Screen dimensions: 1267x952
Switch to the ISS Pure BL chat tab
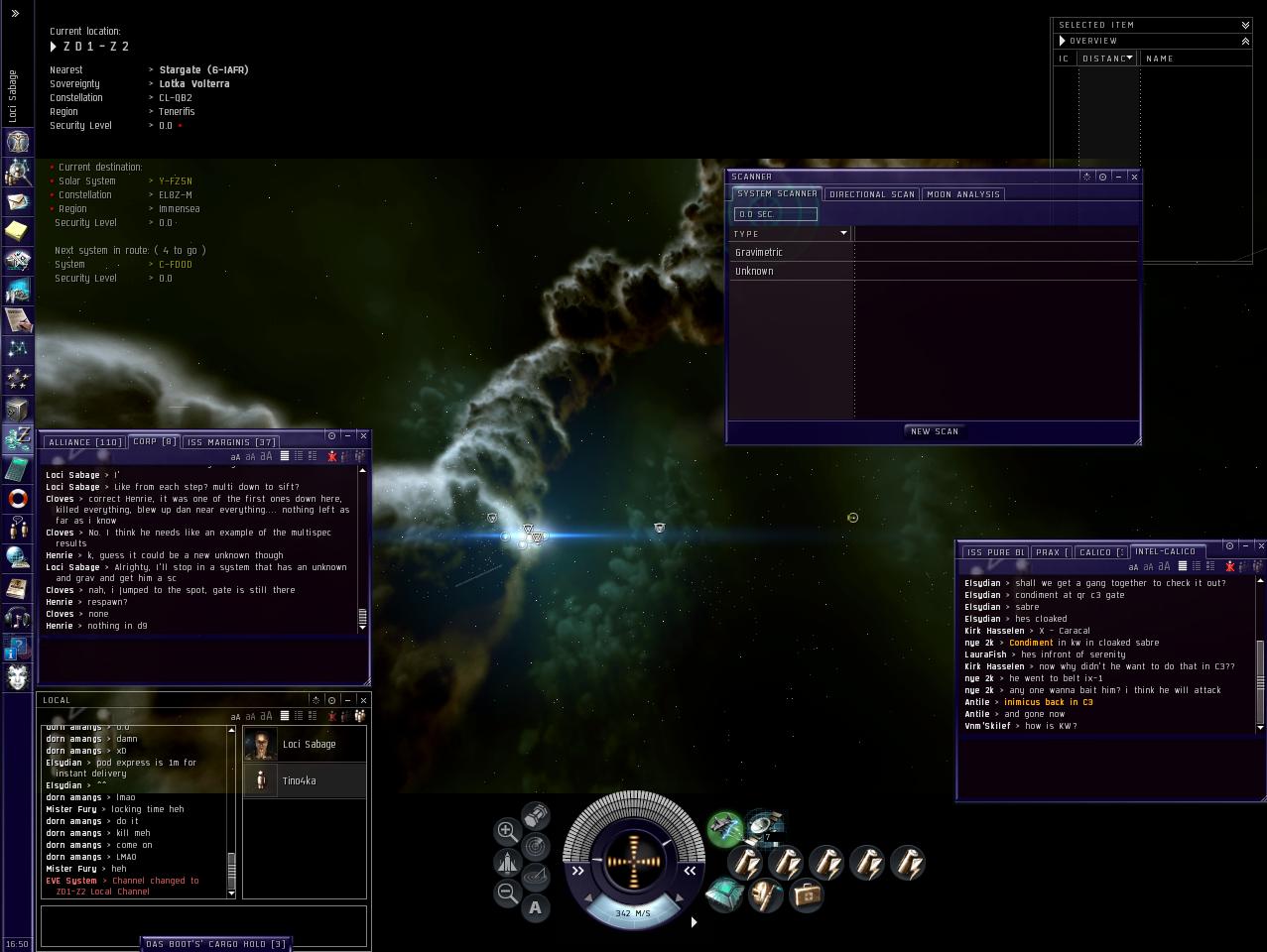[x=995, y=552]
